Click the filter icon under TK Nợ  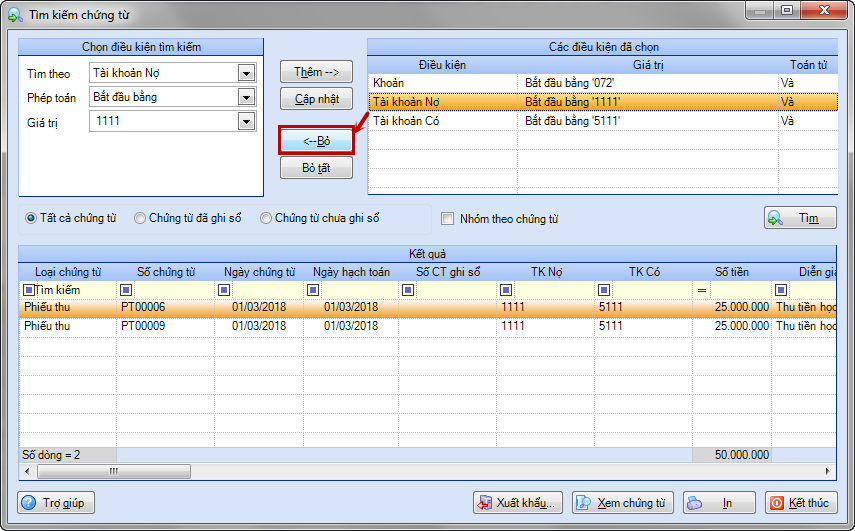(x=506, y=290)
